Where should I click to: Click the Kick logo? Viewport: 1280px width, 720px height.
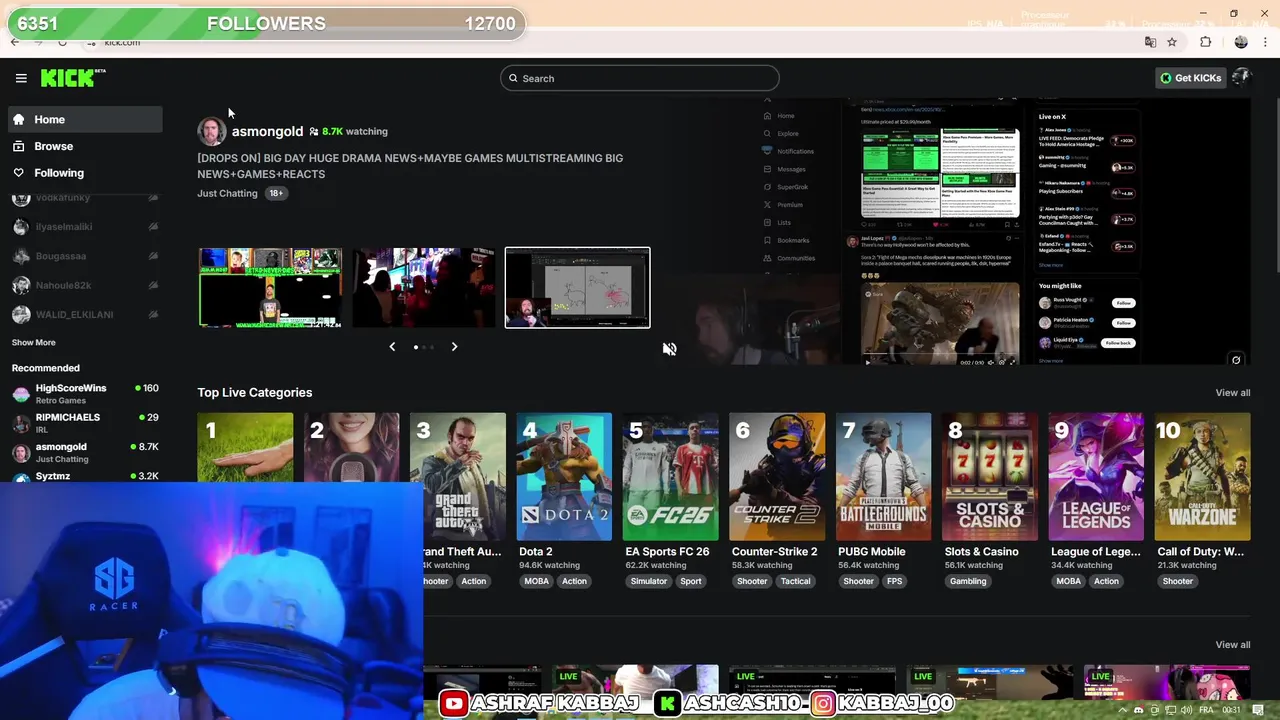point(73,78)
